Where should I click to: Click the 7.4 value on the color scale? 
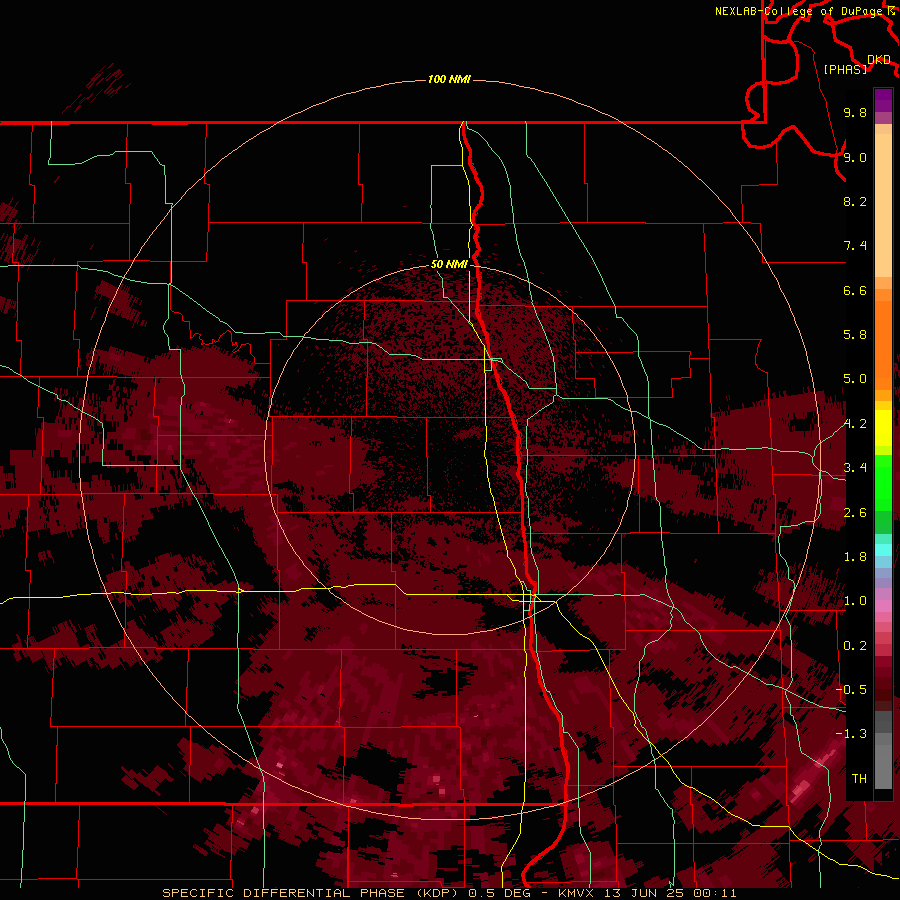pyautogui.click(x=855, y=246)
